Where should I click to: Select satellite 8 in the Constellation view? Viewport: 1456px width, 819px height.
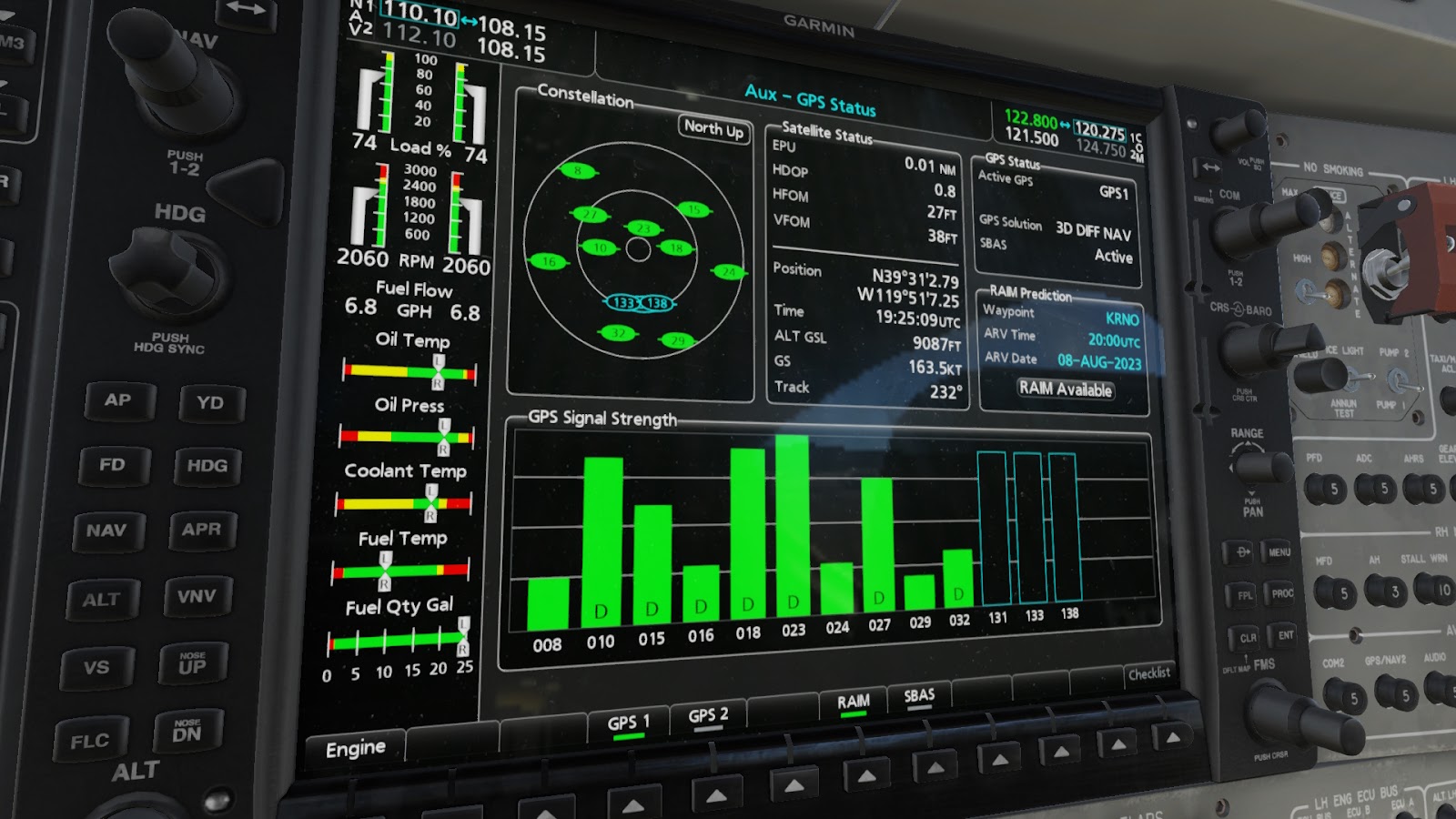pos(577,170)
